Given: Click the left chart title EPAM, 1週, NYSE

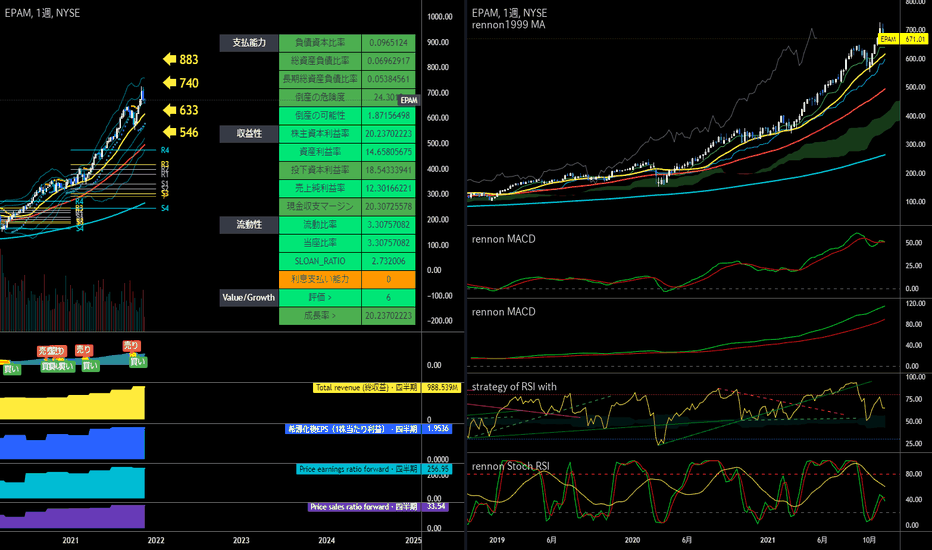Looking at the screenshot, I should 42,13.
